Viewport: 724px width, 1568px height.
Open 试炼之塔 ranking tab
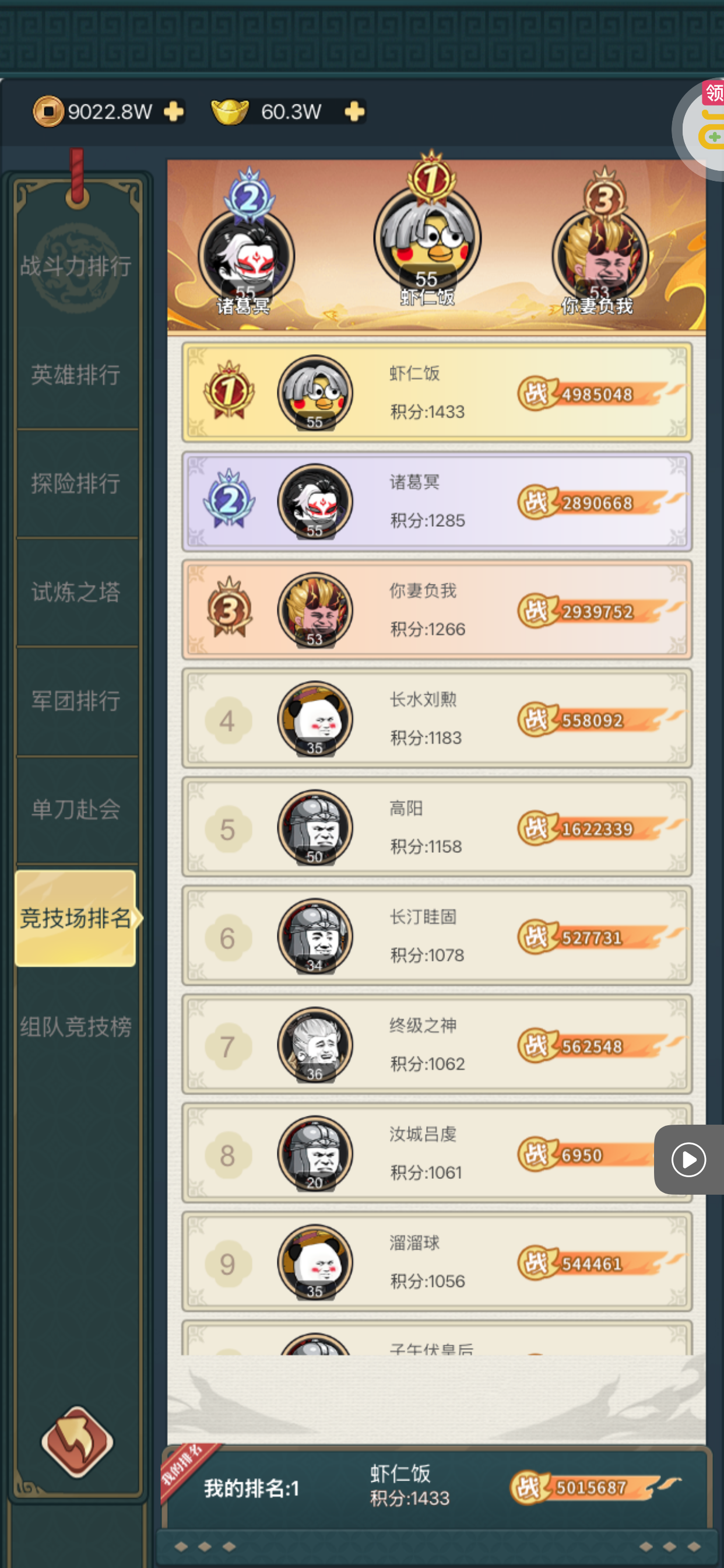pos(77,592)
